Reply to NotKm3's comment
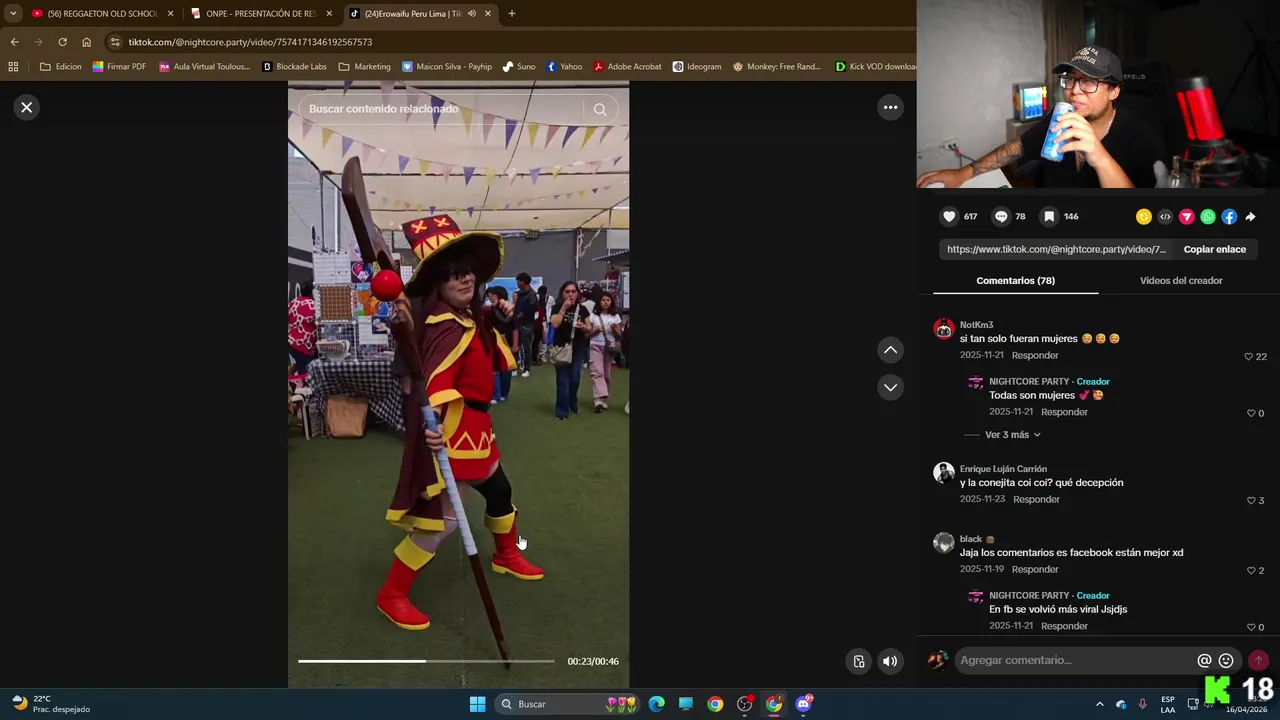This screenshot has height=720, width=1280. point(1034,355)
